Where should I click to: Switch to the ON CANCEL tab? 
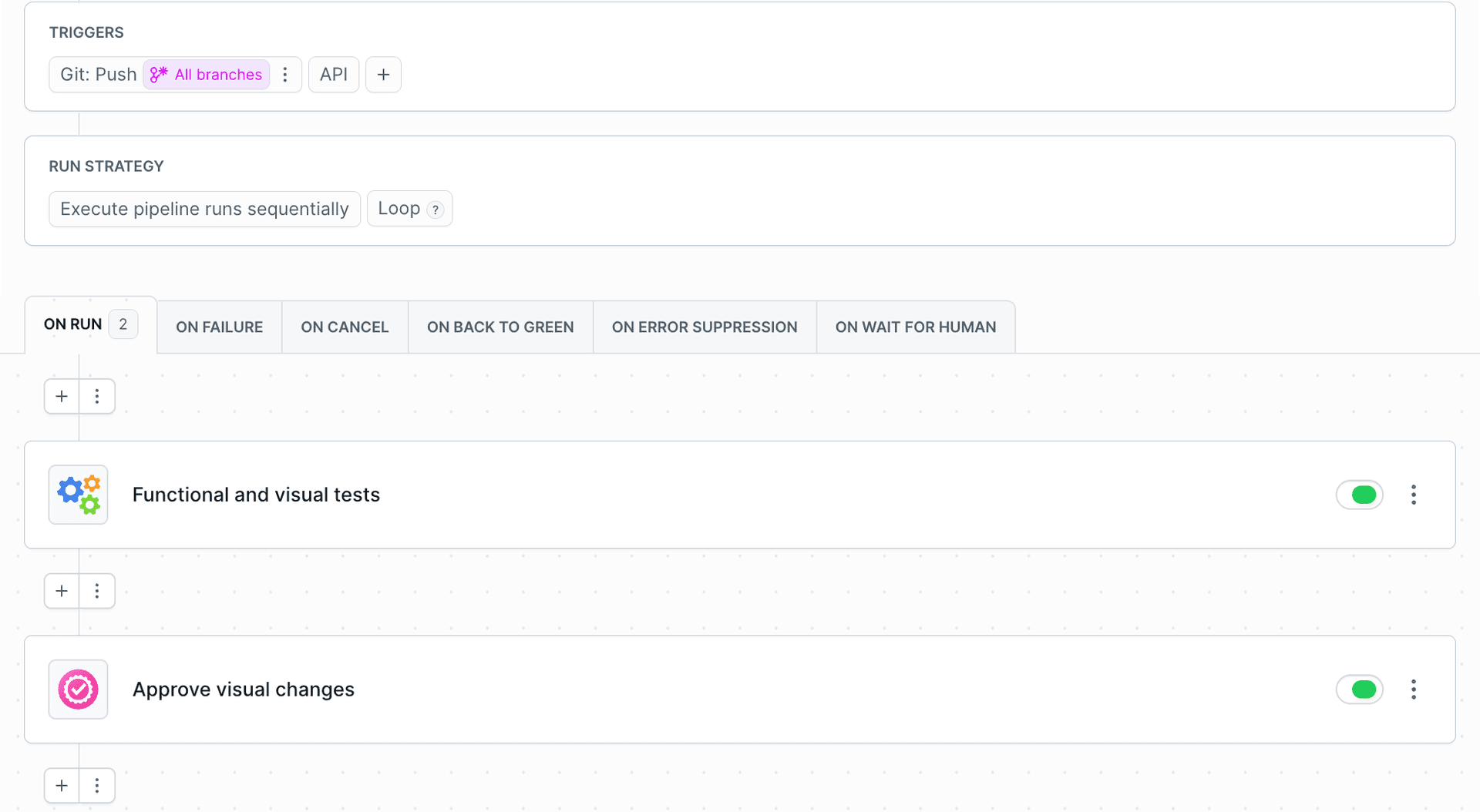tap(345, 327)
